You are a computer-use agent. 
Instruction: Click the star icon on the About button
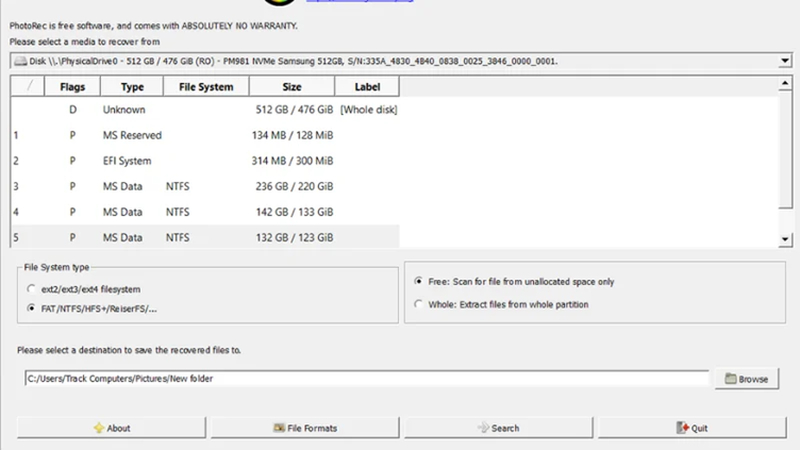[x=99, y=428]
